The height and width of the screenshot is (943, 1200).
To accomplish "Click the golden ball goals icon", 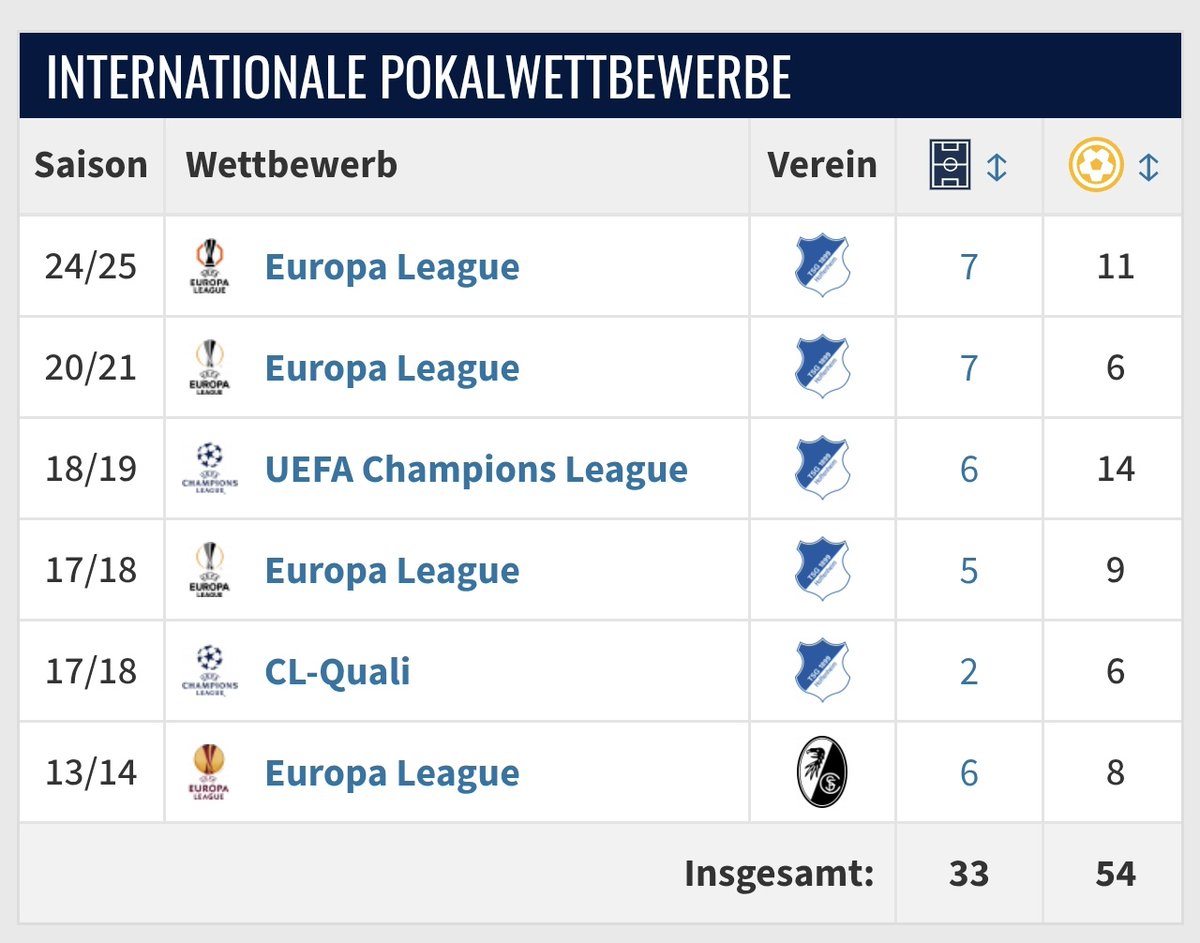I will pos(1094,166).
